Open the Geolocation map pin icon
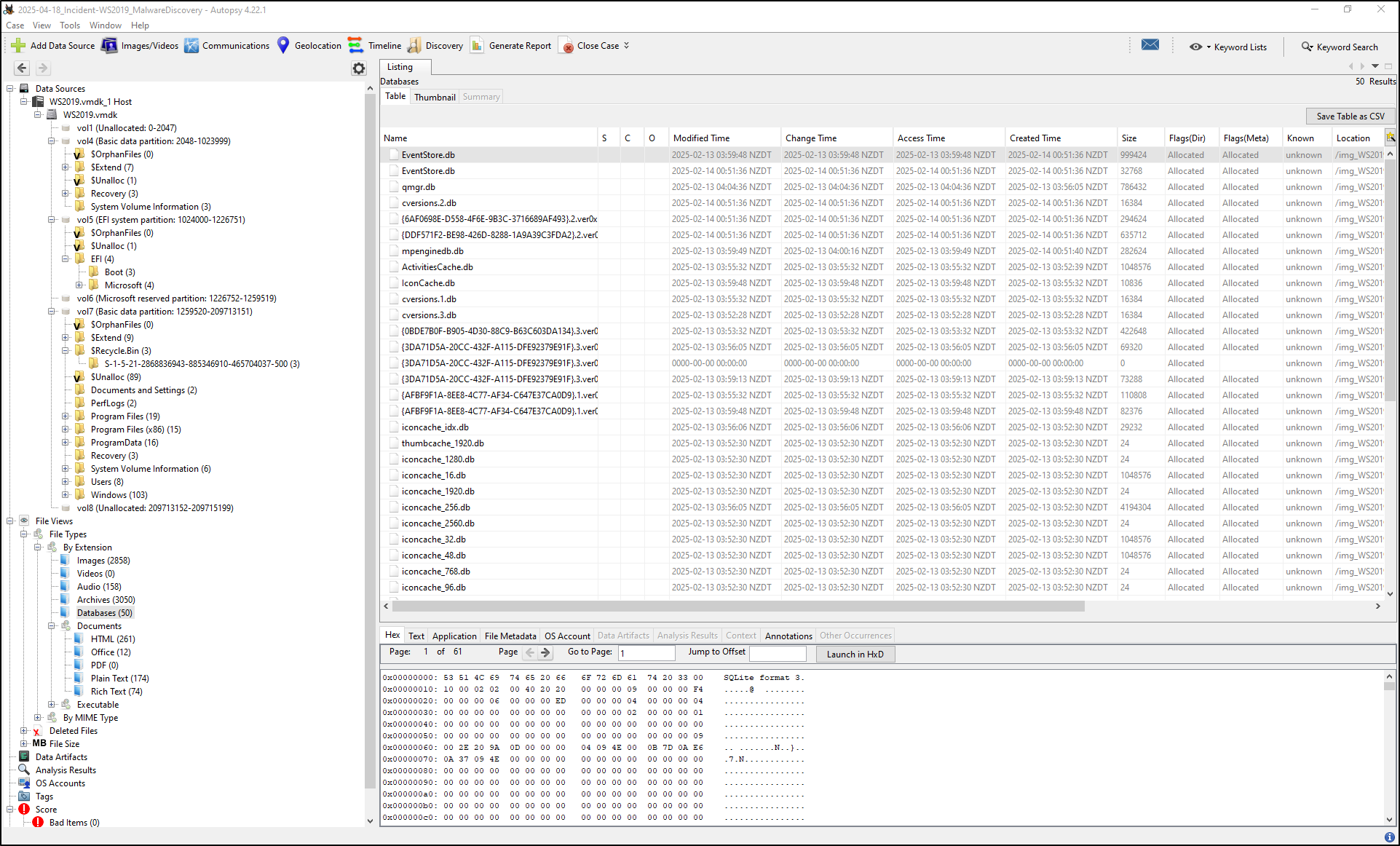Image resolution: width=1400 pixels, height=846 pixels. tap(283, 46)
